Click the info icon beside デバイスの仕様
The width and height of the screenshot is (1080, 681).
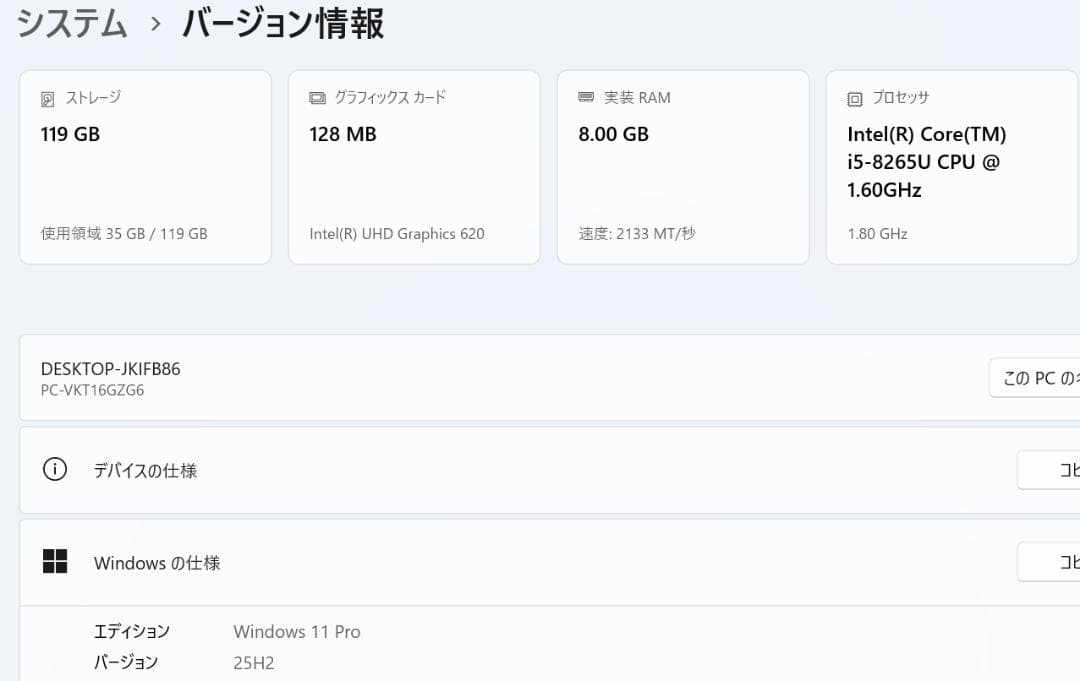click(x=55, y=470)
